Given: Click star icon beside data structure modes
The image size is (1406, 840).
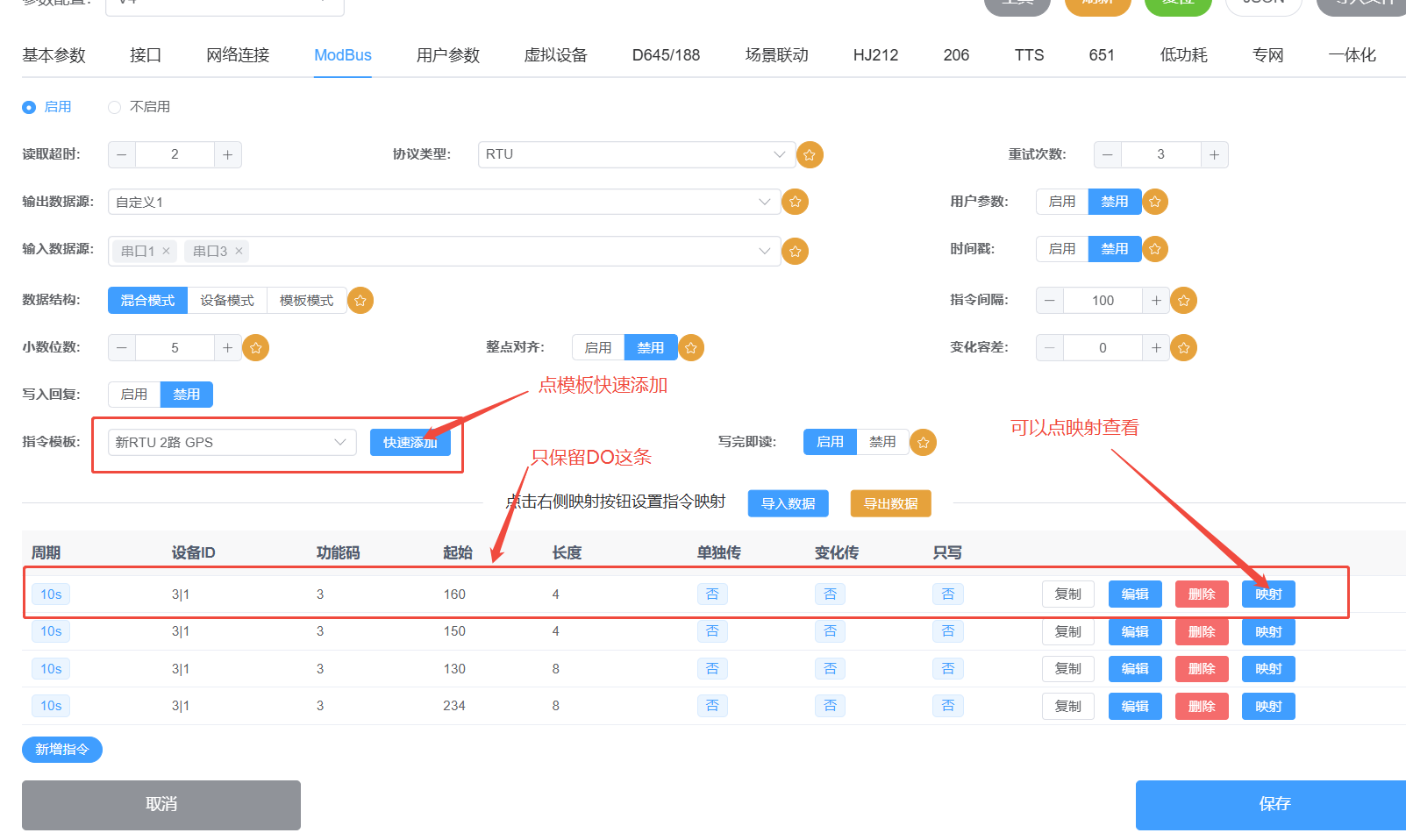Looking at the screenshot, I should point(360,301).
